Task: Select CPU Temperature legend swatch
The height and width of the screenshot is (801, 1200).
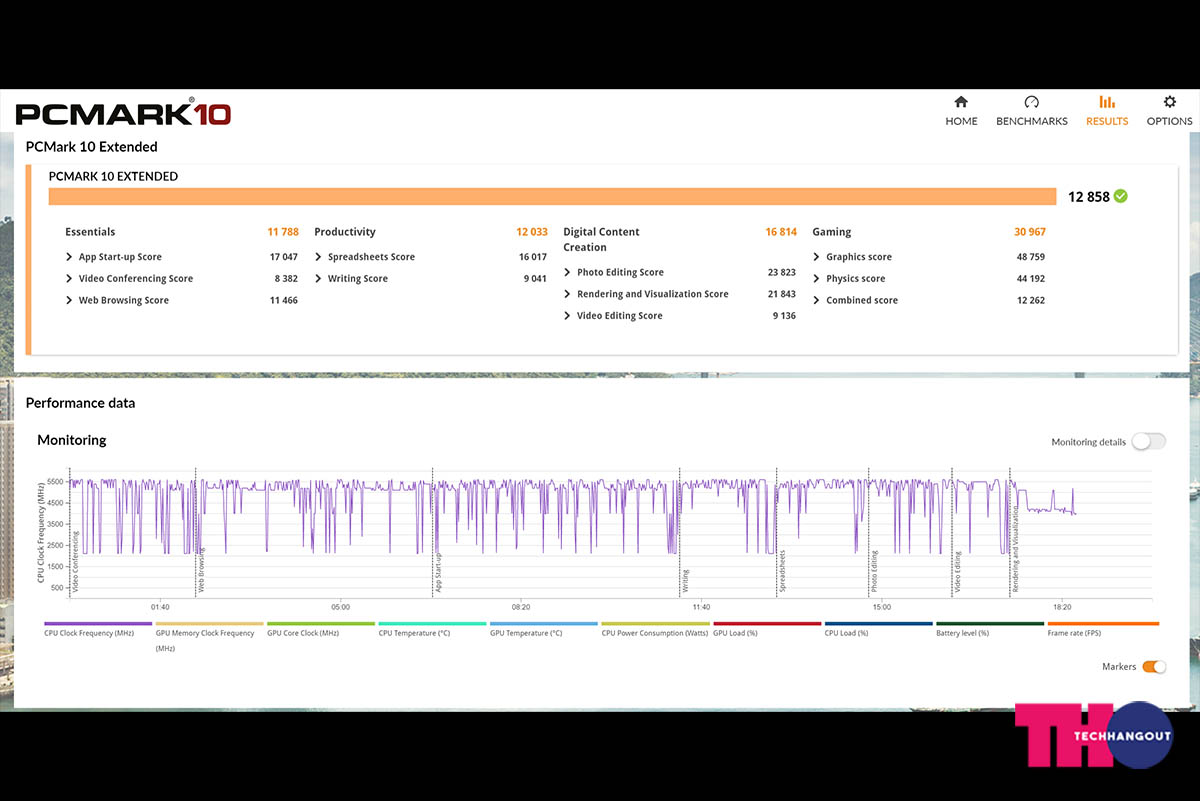Action: click(x=432, y=624)
